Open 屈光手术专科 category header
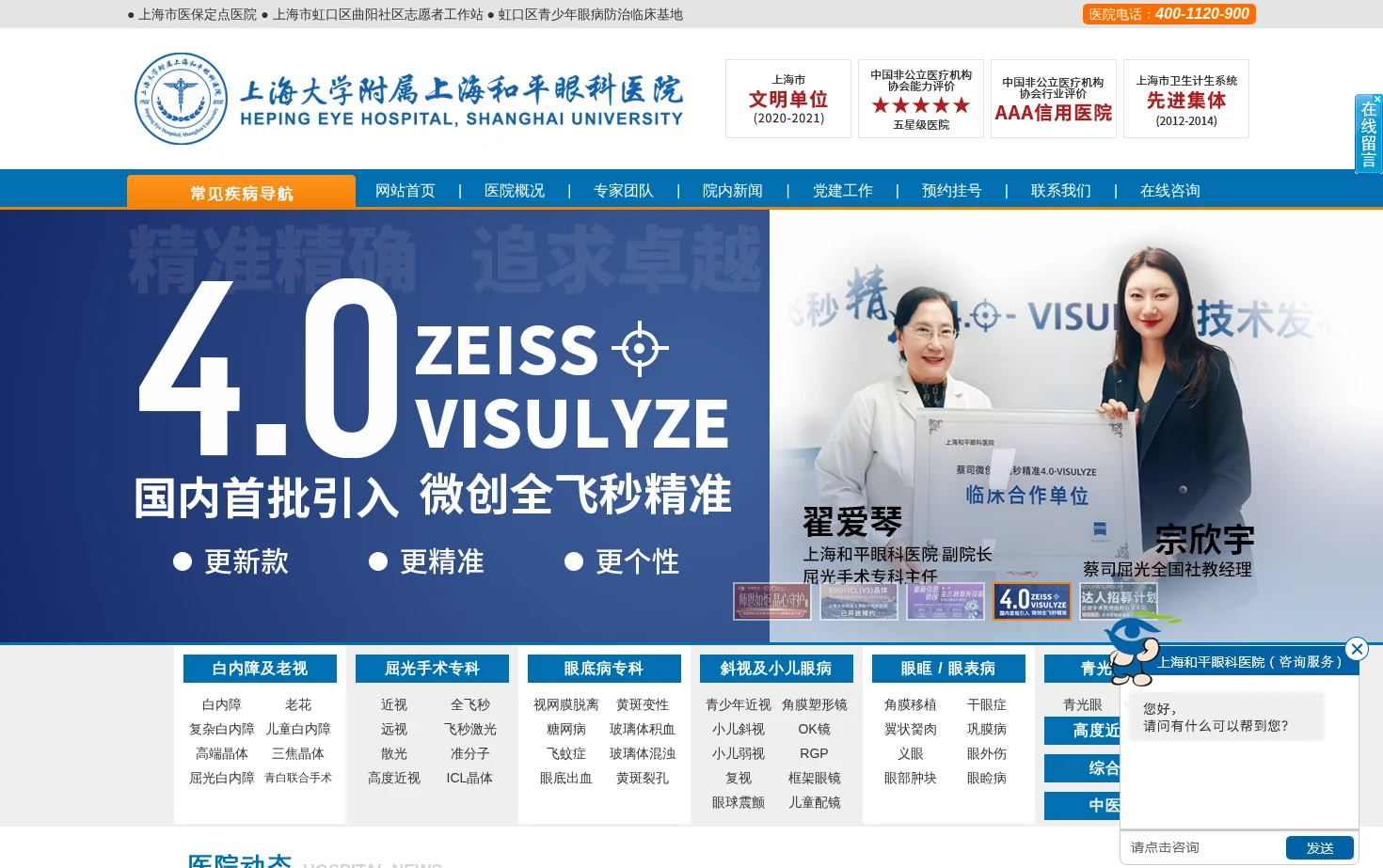Image resolution: width=1383 pixels, height=868 pixels. (432, 669)
